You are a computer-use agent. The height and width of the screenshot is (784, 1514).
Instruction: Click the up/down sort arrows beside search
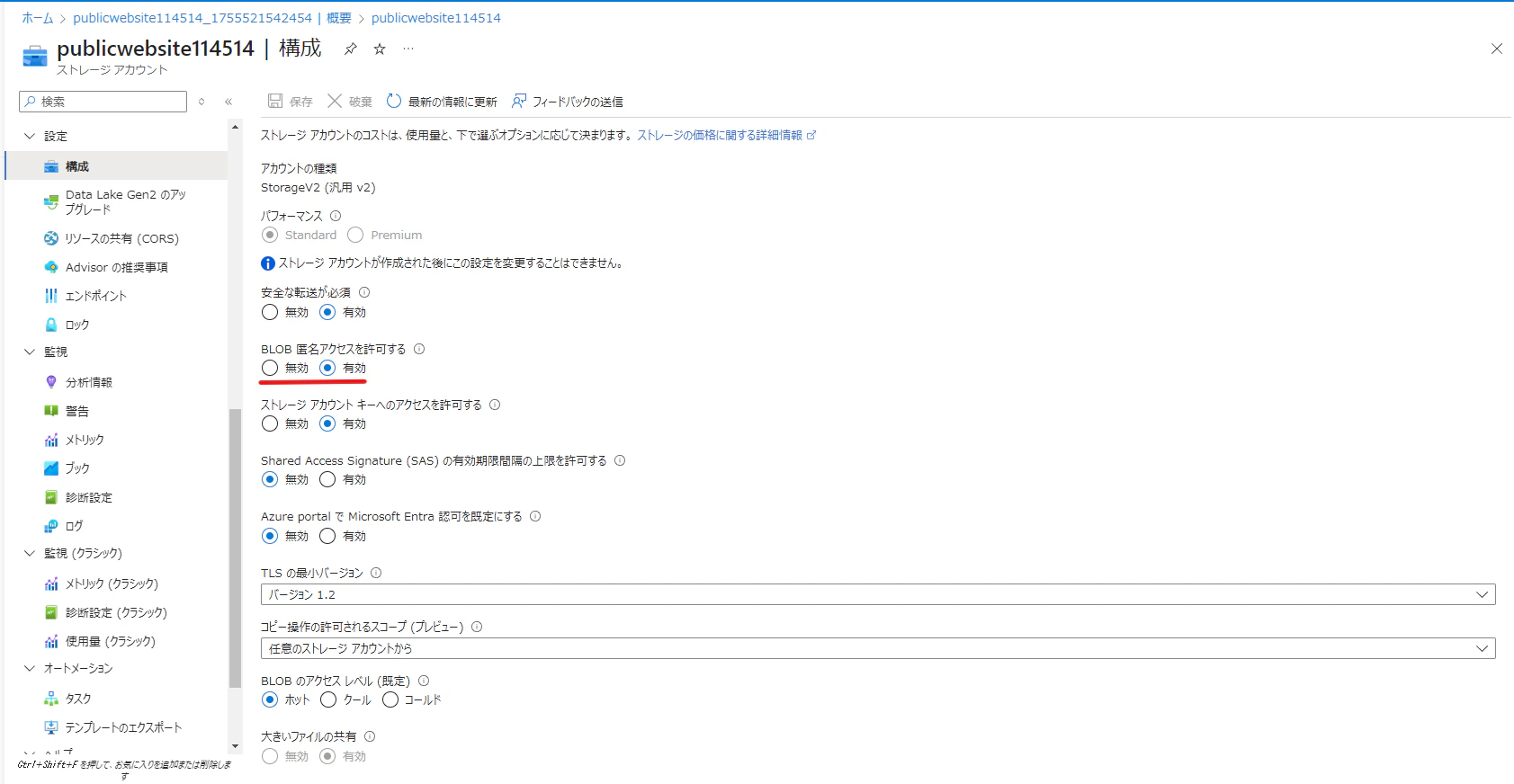click(x=202, y=102)
